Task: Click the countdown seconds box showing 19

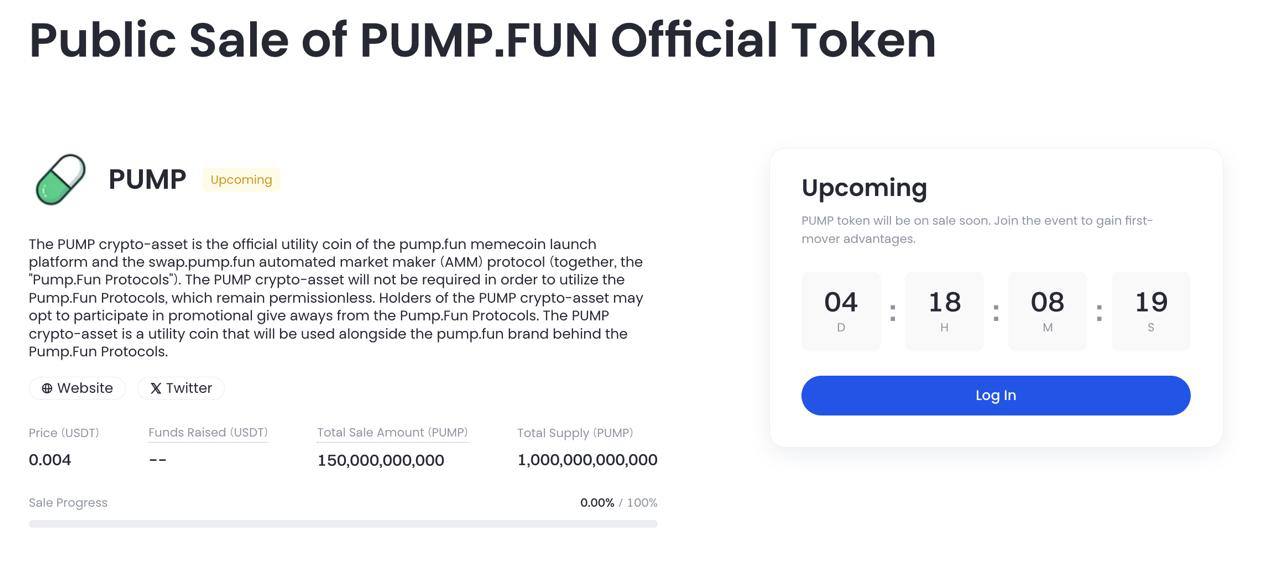Action: click(1151, 311)
